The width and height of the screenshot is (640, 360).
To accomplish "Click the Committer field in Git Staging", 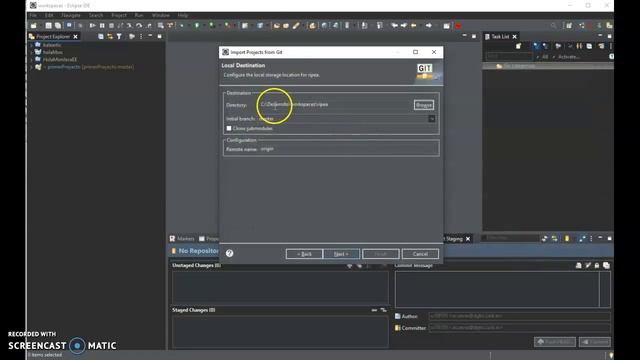I will click(520, 327).
